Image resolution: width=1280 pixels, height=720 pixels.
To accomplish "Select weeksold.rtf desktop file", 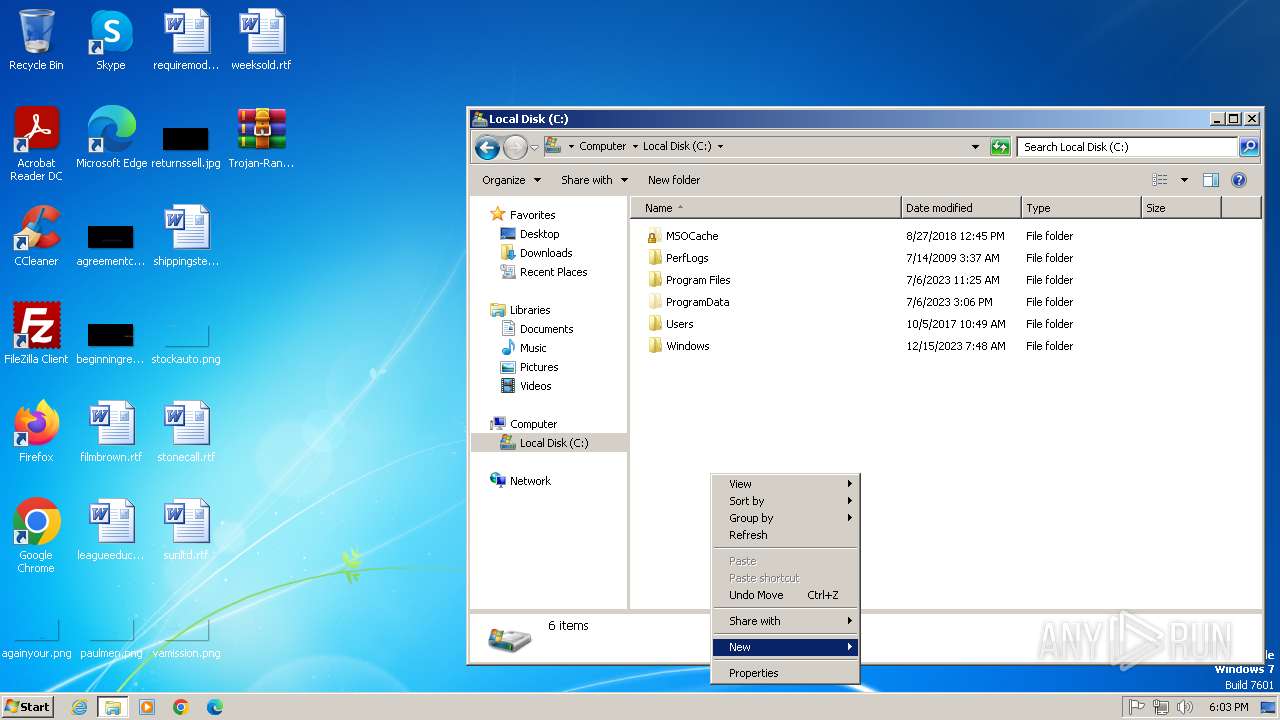I will pos(261,40).
